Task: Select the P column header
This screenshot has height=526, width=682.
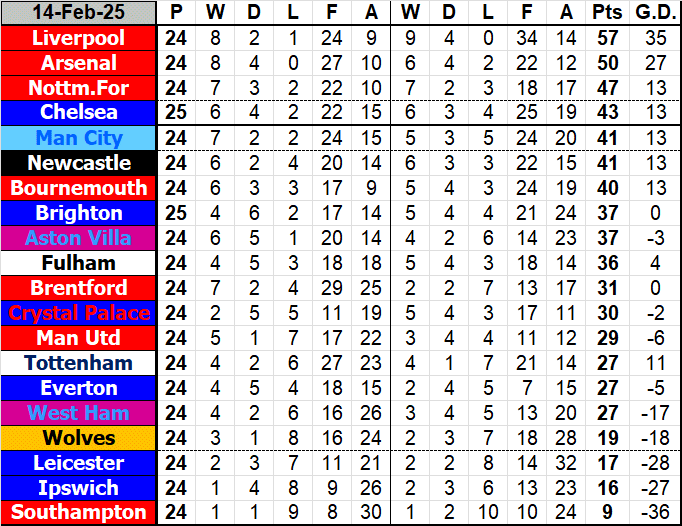Action: (x=177, y=13)
